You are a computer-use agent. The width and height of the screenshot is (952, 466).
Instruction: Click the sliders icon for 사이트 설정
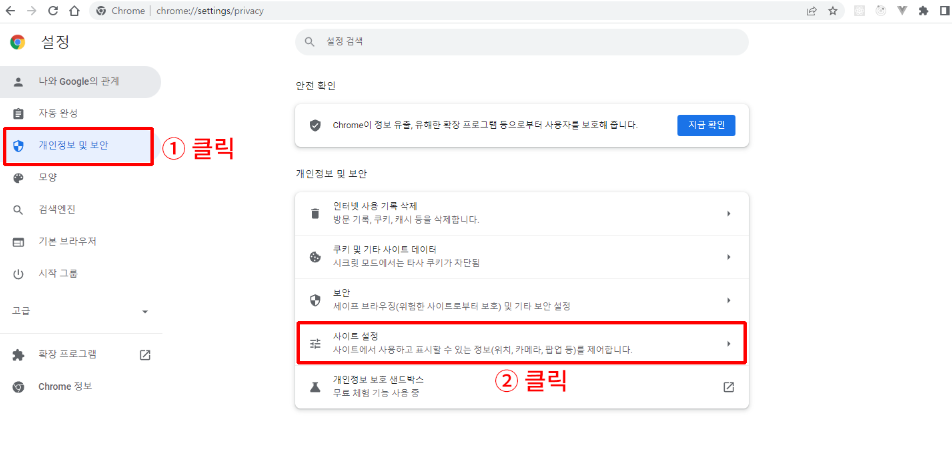tap(314, 343)
